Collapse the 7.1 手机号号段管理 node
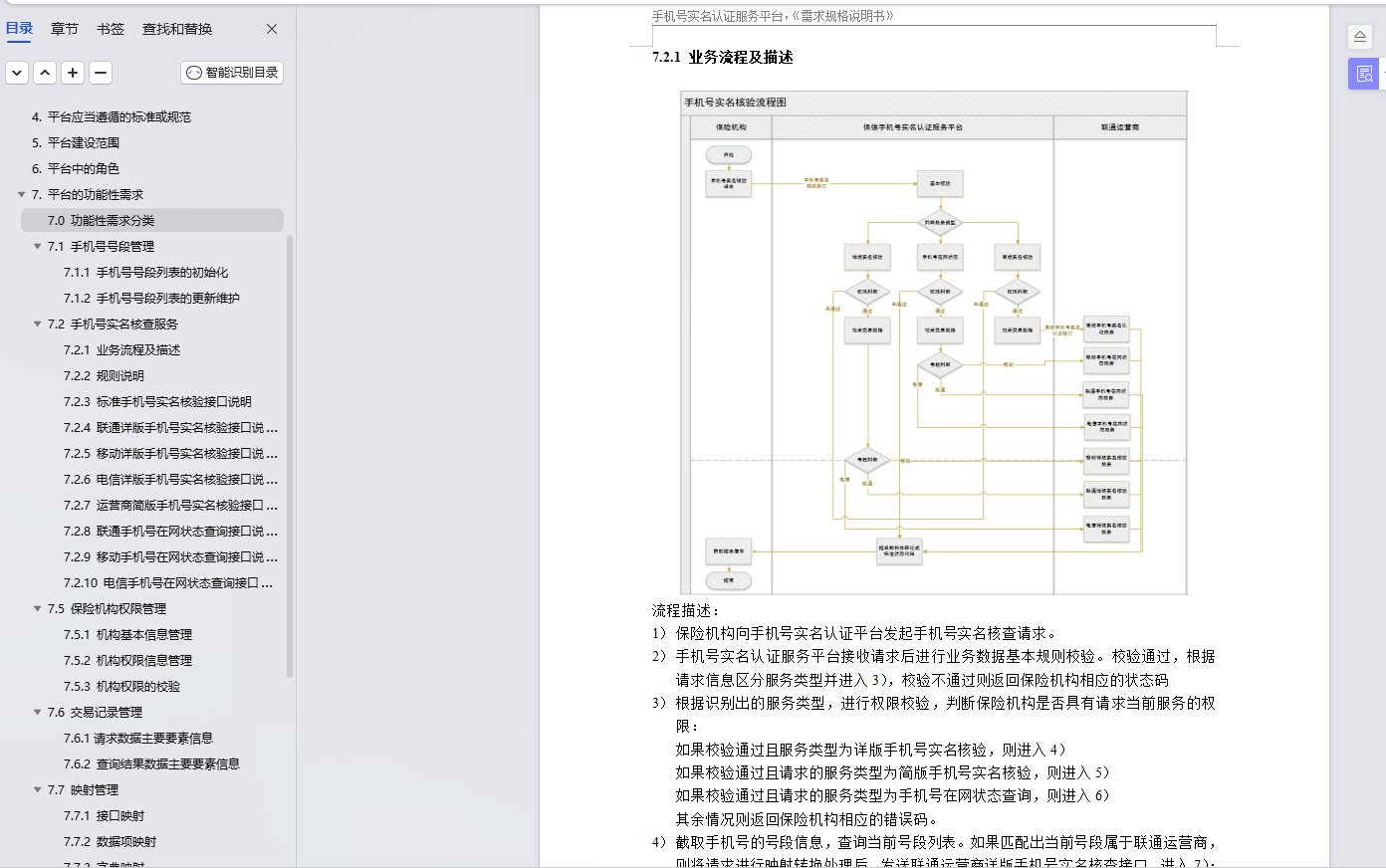The width and height of the screenshot is (1386, 868). (x=38, y=246)
